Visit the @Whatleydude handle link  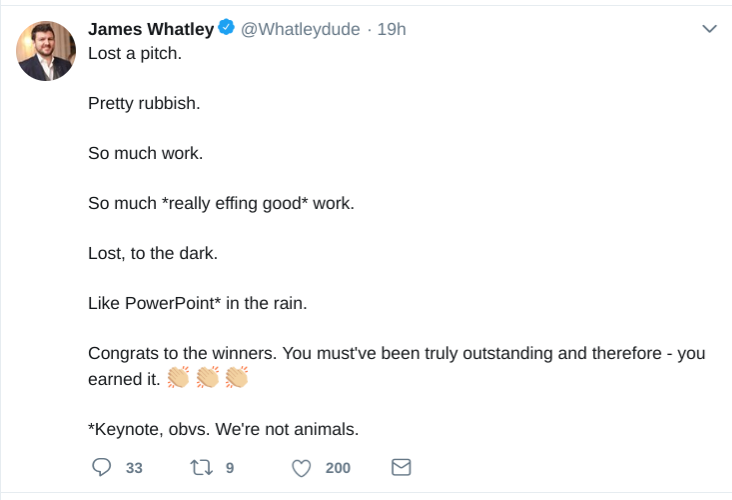(300, 29)
